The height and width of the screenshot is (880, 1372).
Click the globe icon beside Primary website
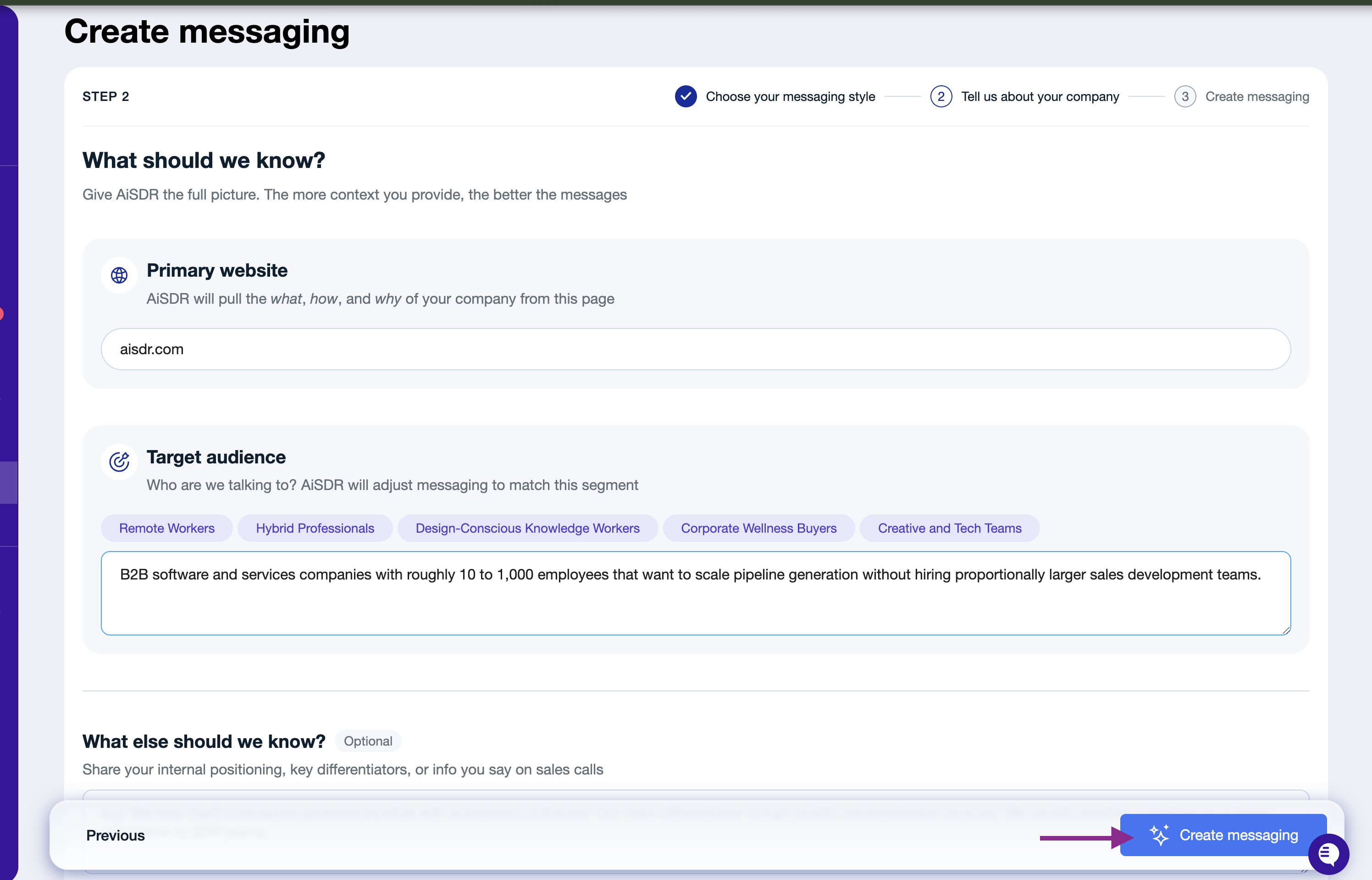click(119, 275)
